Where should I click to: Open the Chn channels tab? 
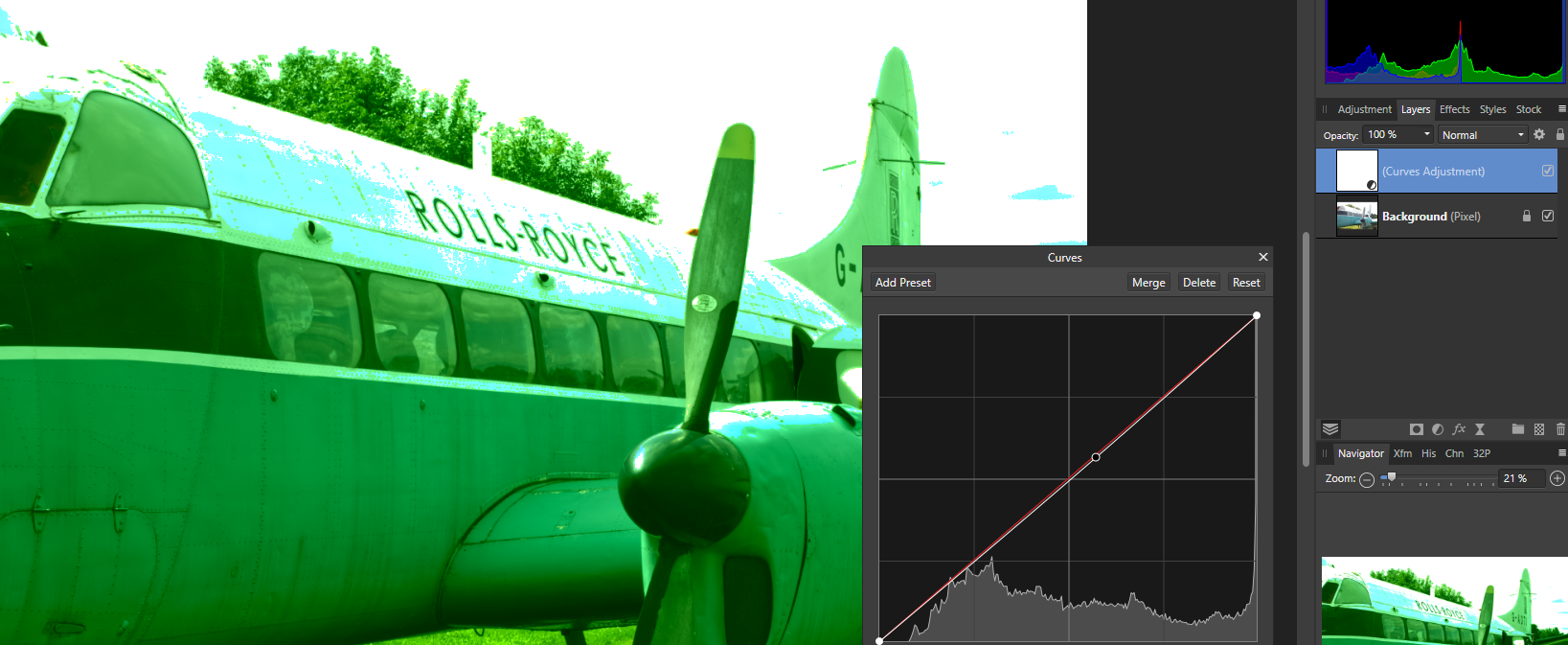1454,453
